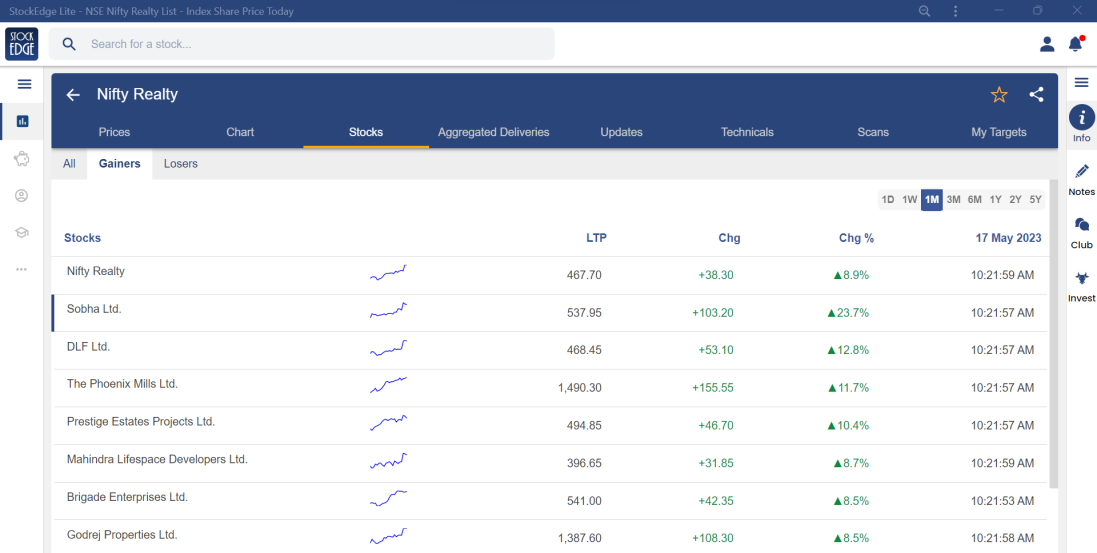Open the Info panel icon
The image size is (1097, 553).
(1081, 117)
